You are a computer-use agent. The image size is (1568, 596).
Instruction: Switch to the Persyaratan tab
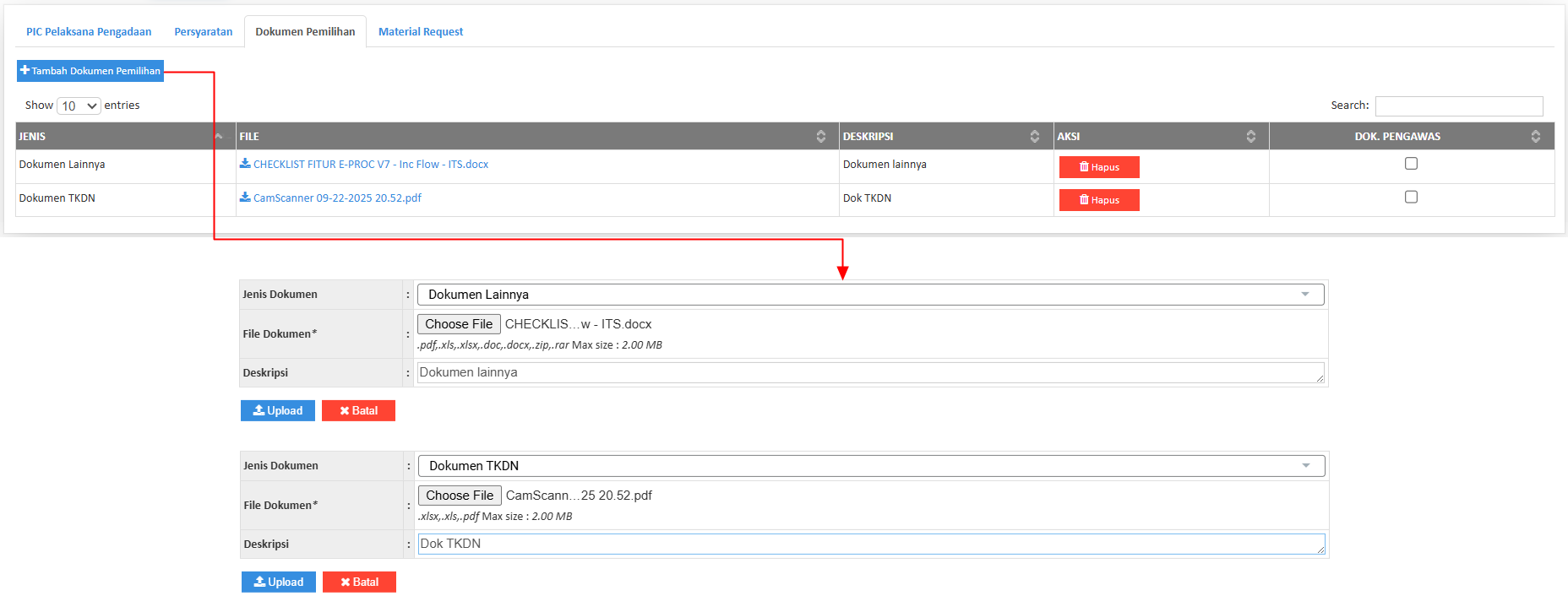[x=203, y=32]
